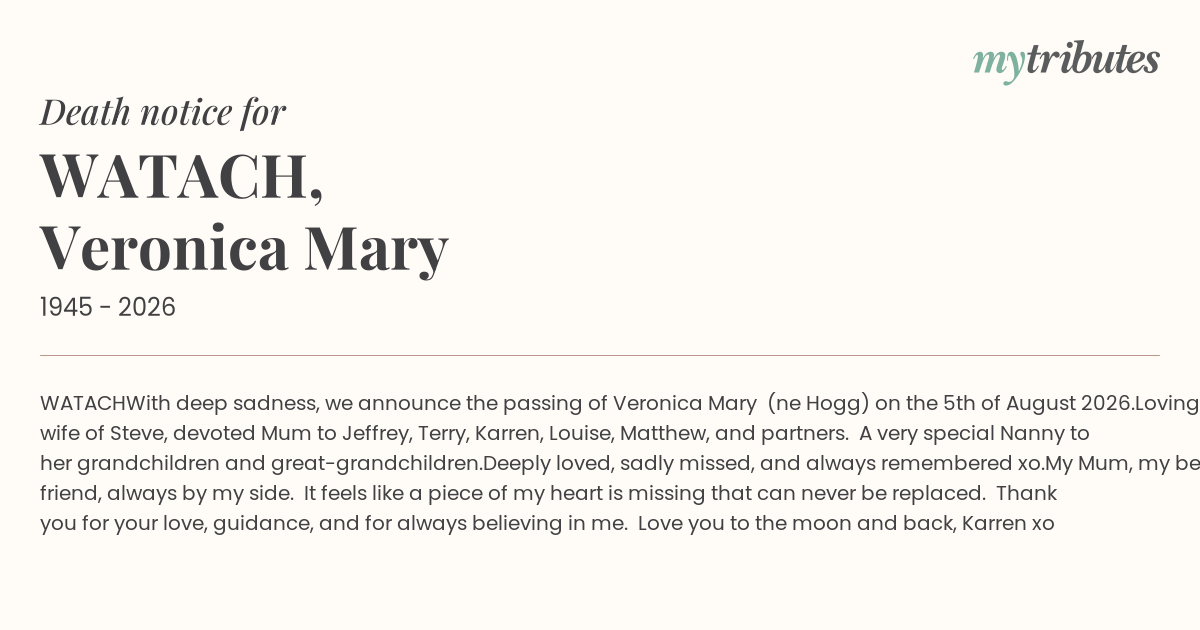Click "A very special Nanny to" text
Image resolution: width=1200 pixels, height=630 pixels.
[x=974, y=434]
